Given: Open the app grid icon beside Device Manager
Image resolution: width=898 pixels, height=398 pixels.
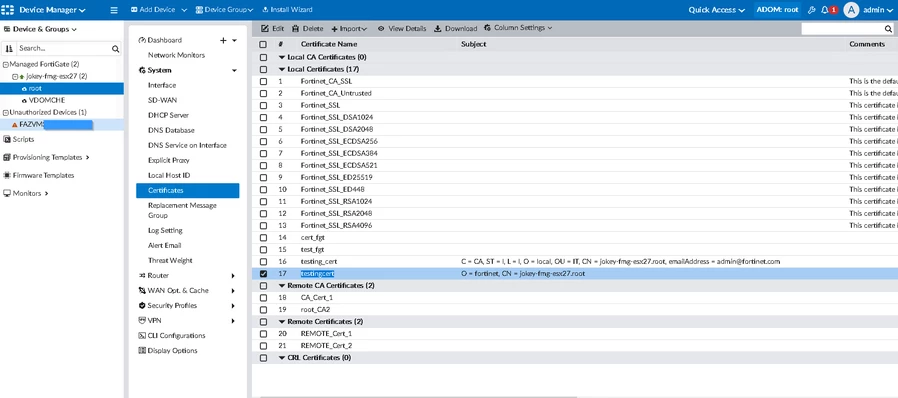Looking at the screenshot, I should (x=7, y=10).
